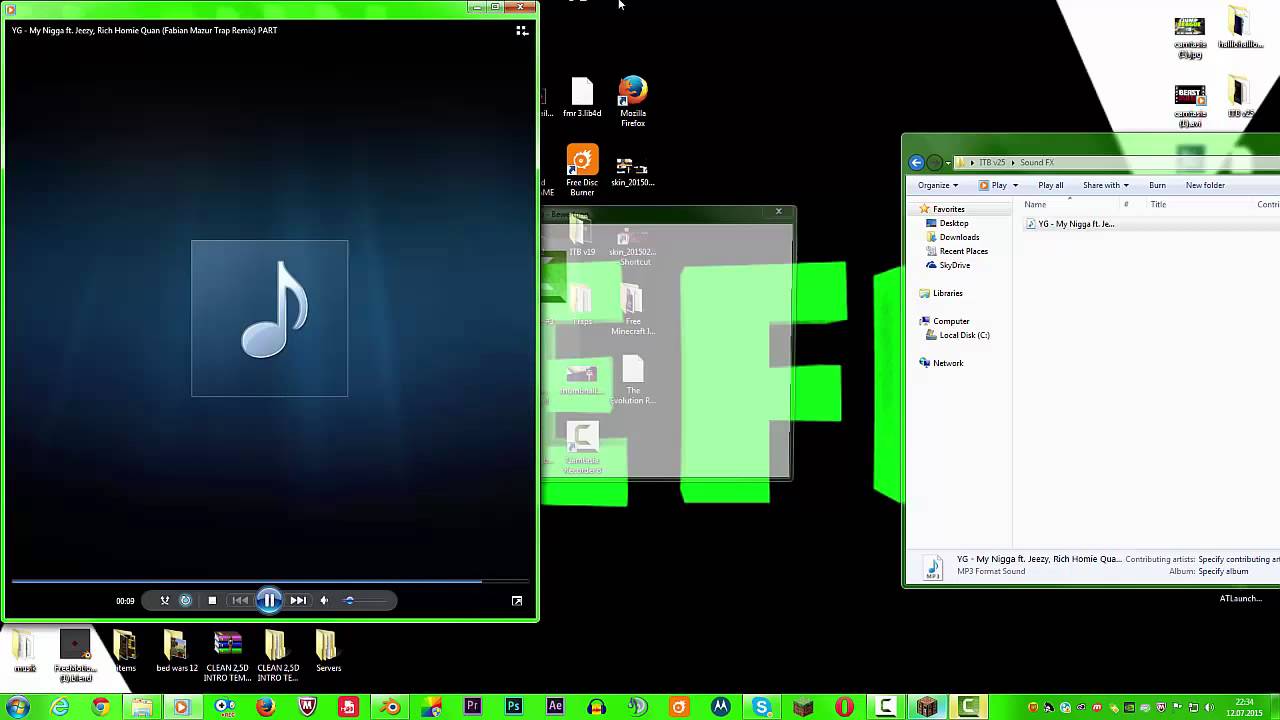The height and width of the screenshot is (720, 1280).
Task: Open the Minecraft block taskbar icon
Action: click(x=803, y=707)
